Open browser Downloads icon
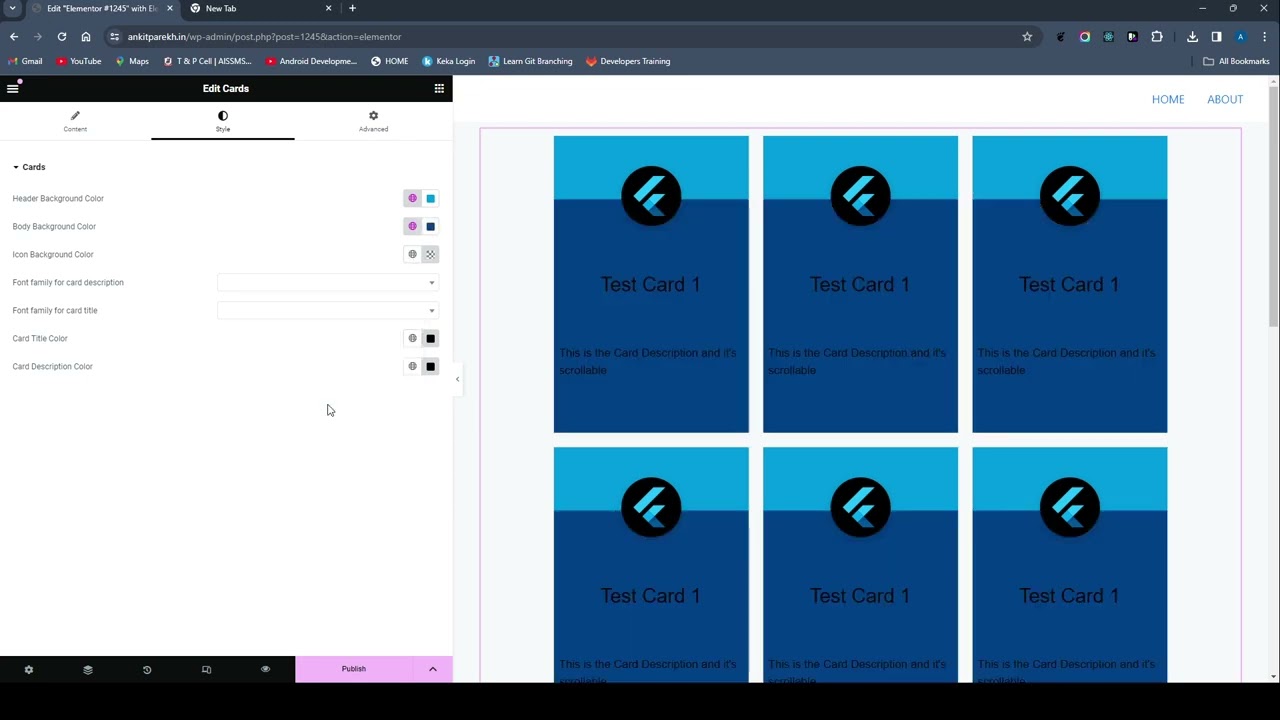 (x=1192, y=37)
